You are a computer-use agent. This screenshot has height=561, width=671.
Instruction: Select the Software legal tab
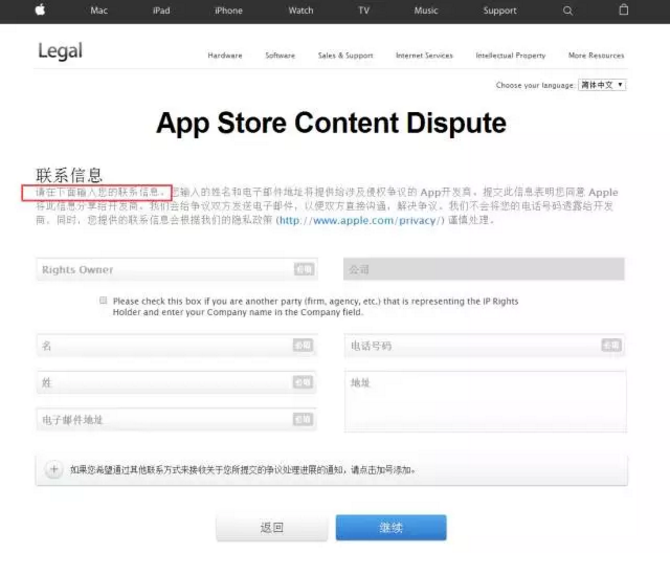point(280,55)
